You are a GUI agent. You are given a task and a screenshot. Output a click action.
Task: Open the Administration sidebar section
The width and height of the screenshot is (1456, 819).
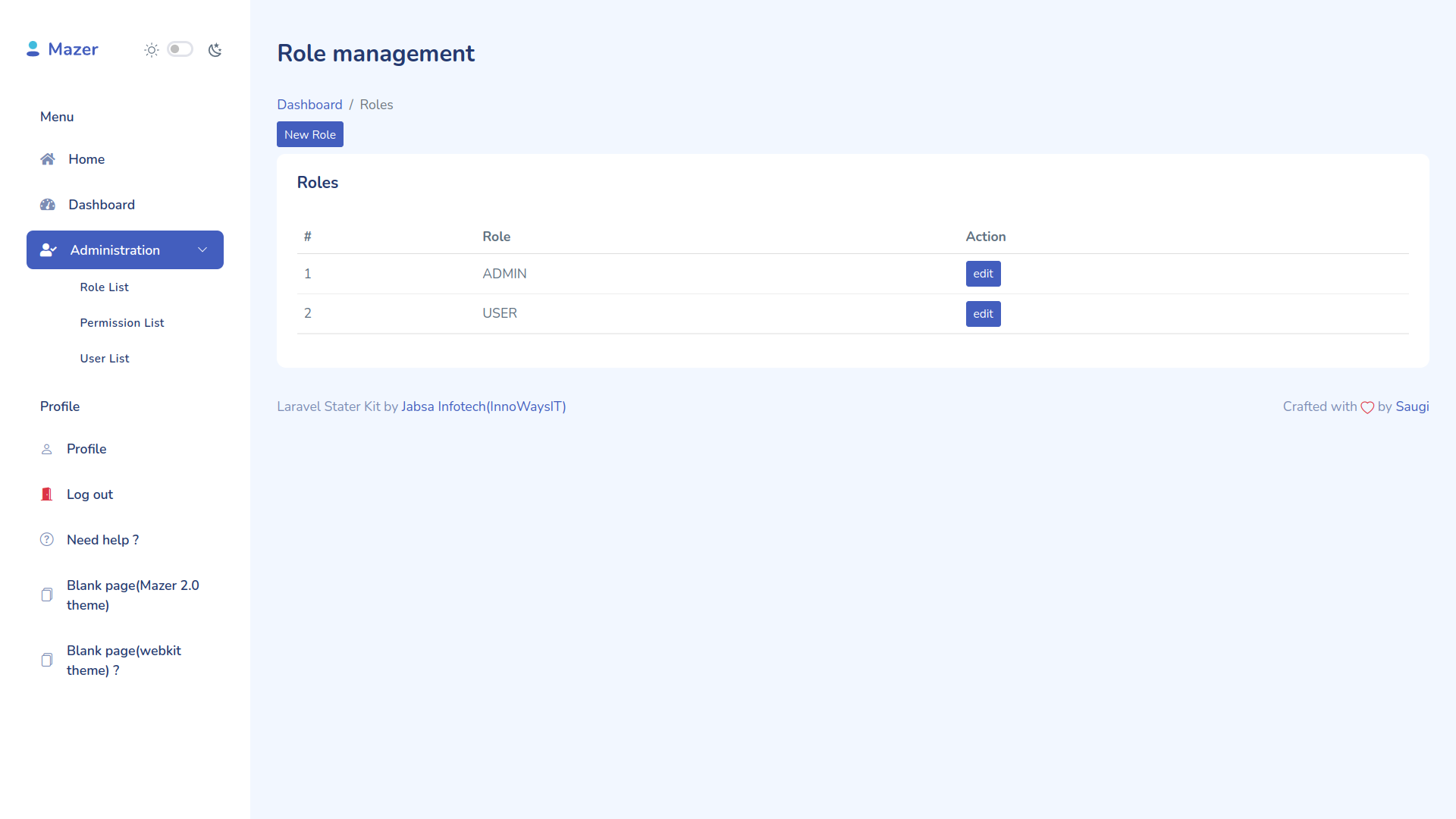click(115, 250)
